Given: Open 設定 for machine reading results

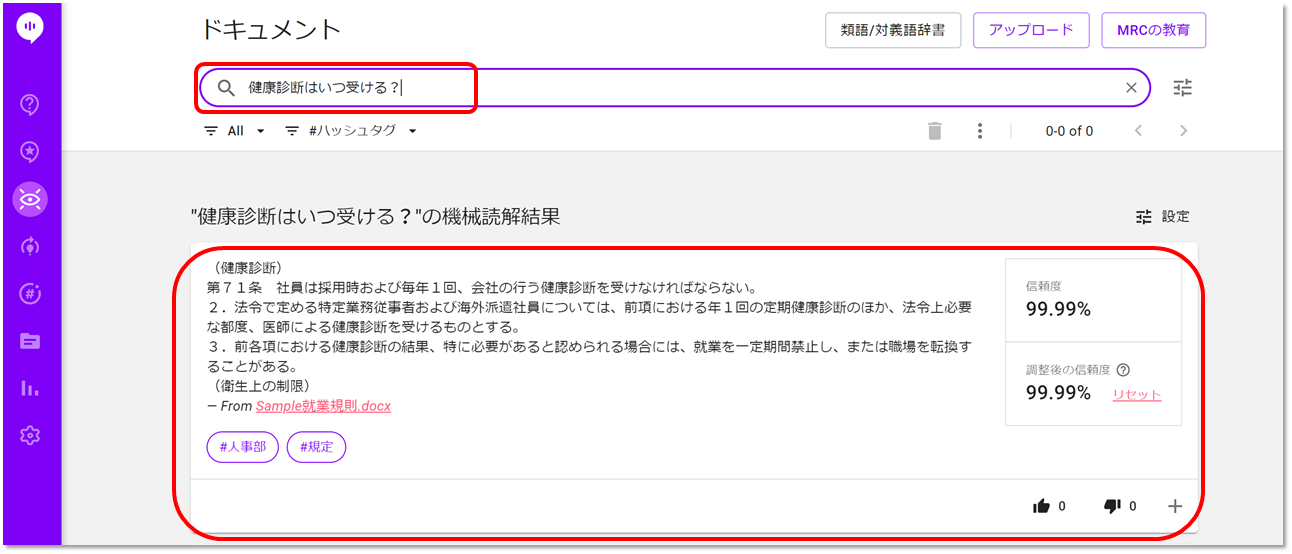Looking at the screenshot, I should tap(1163, 216).
